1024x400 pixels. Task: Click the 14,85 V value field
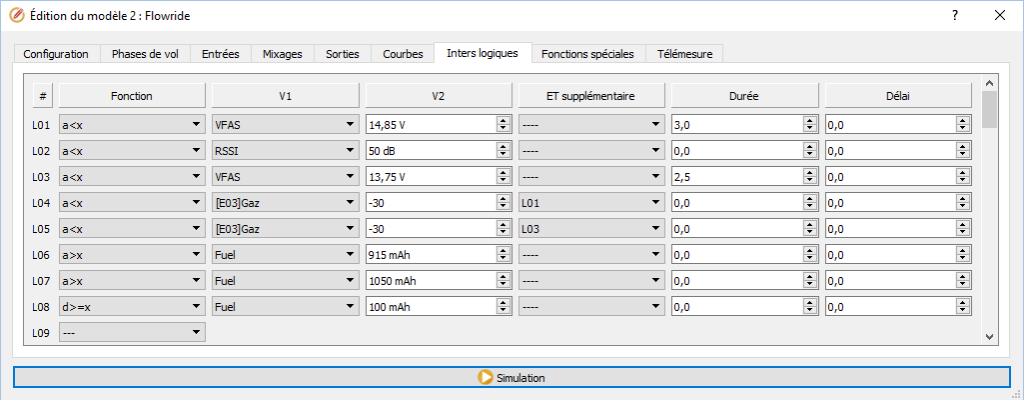tap(430, 125)
